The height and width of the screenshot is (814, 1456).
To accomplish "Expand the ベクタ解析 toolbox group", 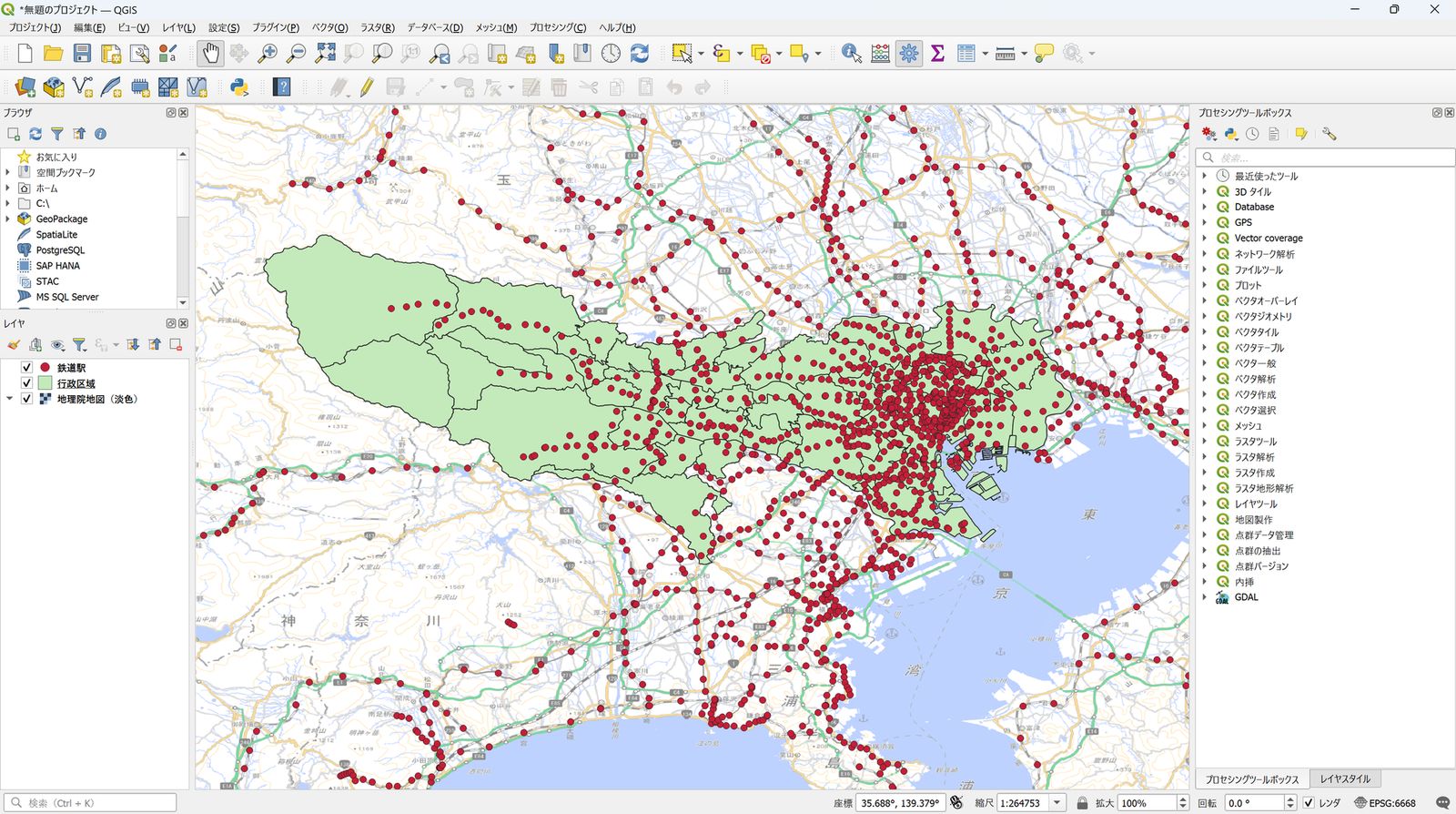I will click(1205, 379).
